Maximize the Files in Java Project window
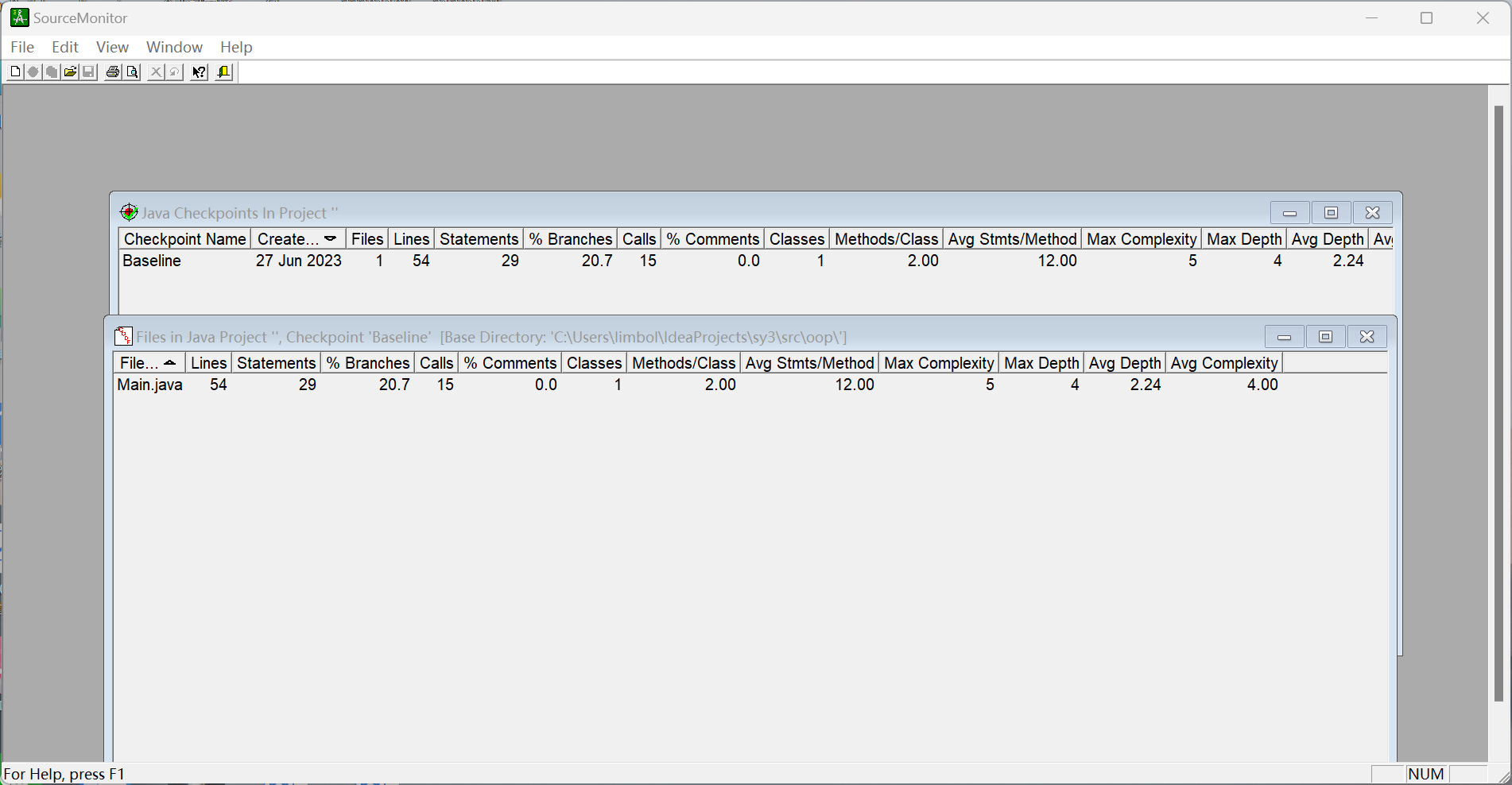Viewport: 1512px width, 785px height. coord(1325,337)
